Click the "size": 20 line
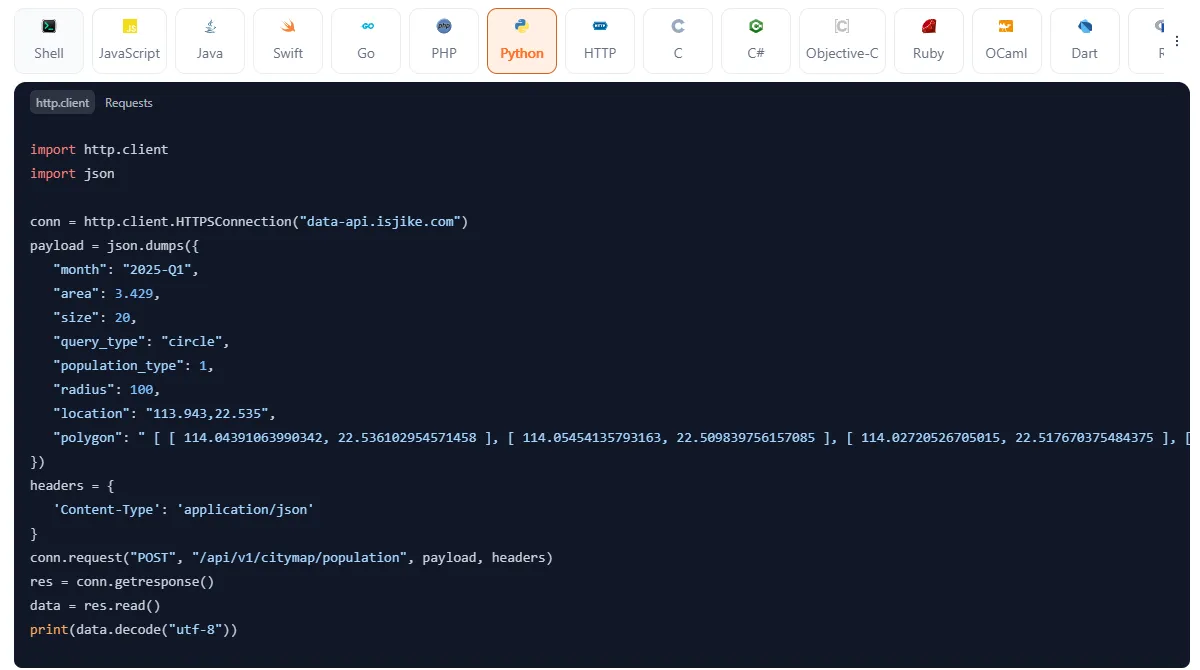Screen dimensions: 1200x670 (x=95, y=317)
